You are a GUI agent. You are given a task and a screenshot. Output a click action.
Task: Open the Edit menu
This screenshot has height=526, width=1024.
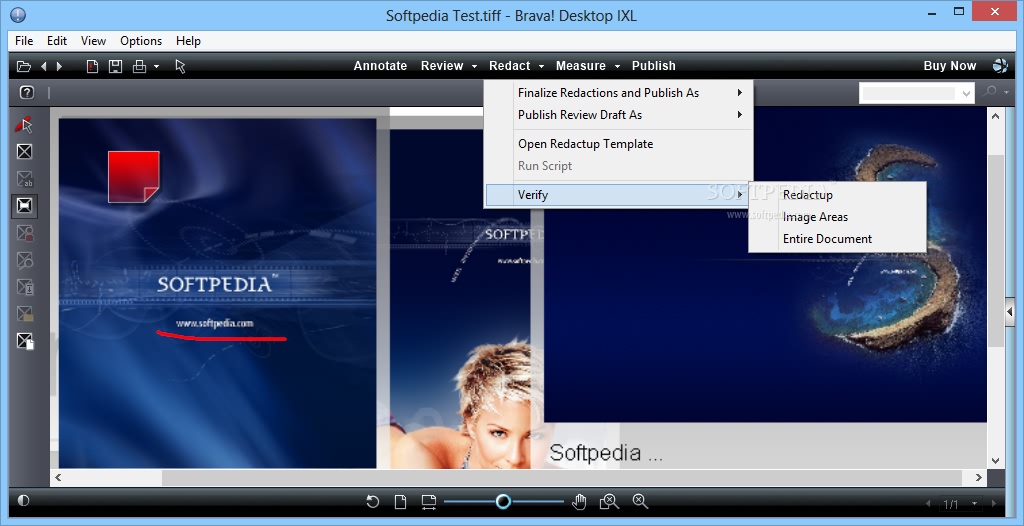pyautogui.click(x=57, y=41)
